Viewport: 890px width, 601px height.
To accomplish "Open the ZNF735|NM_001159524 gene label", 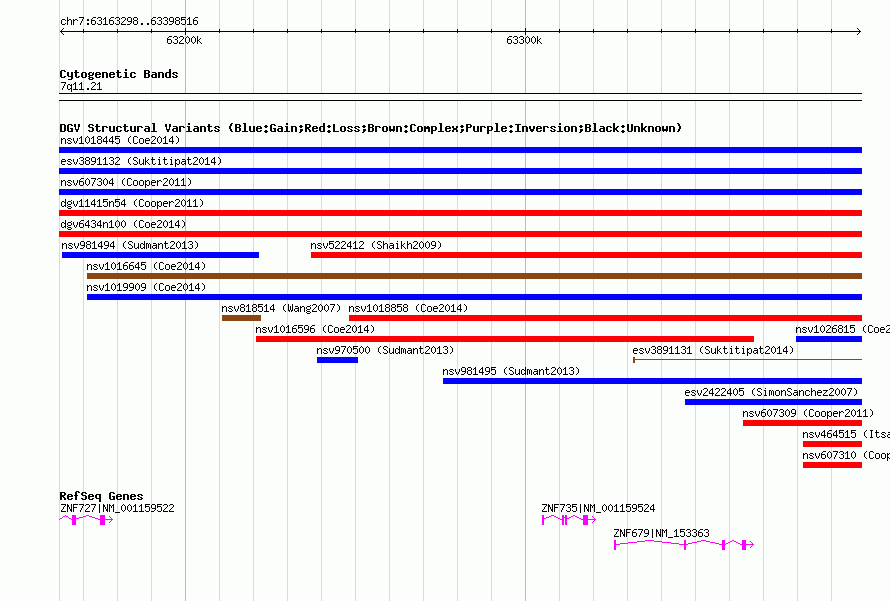I will coord(598,508).
